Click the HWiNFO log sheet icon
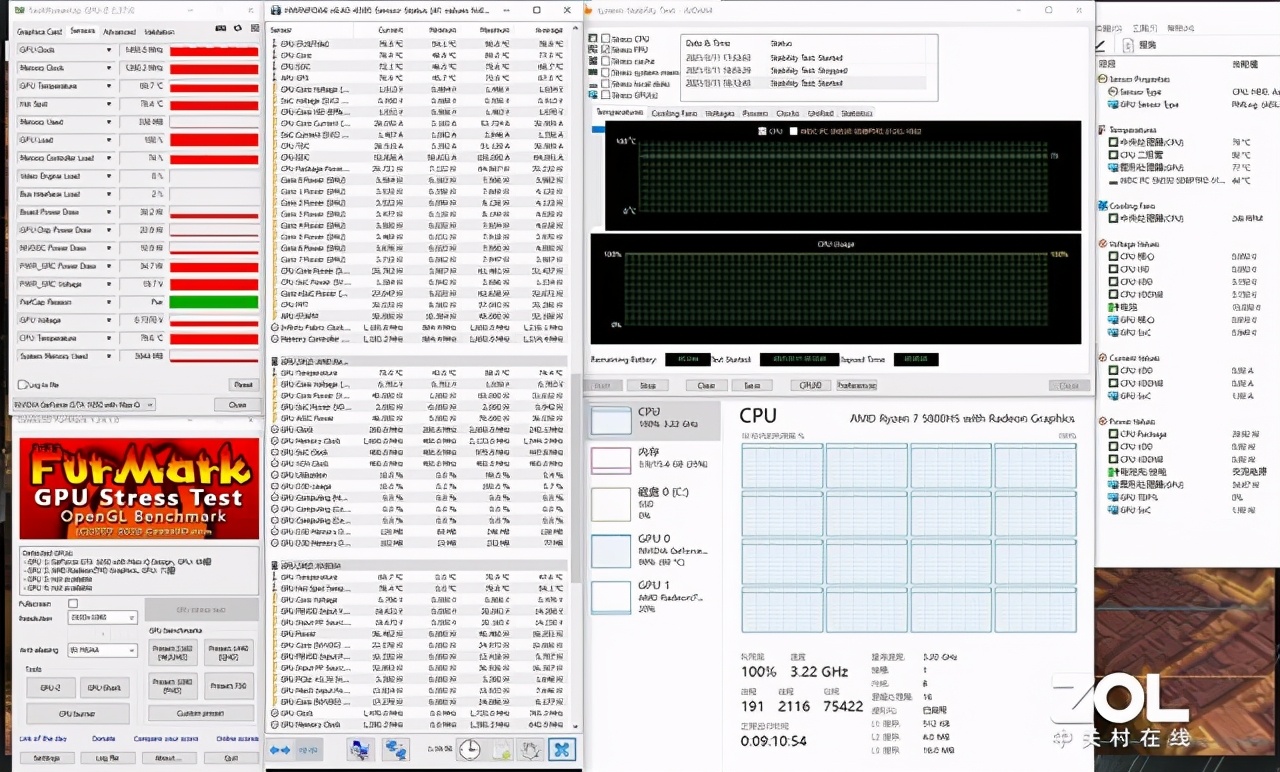The height and width of the screenshot is (772, 1280). pyautogui.click(x=502, y=749)
